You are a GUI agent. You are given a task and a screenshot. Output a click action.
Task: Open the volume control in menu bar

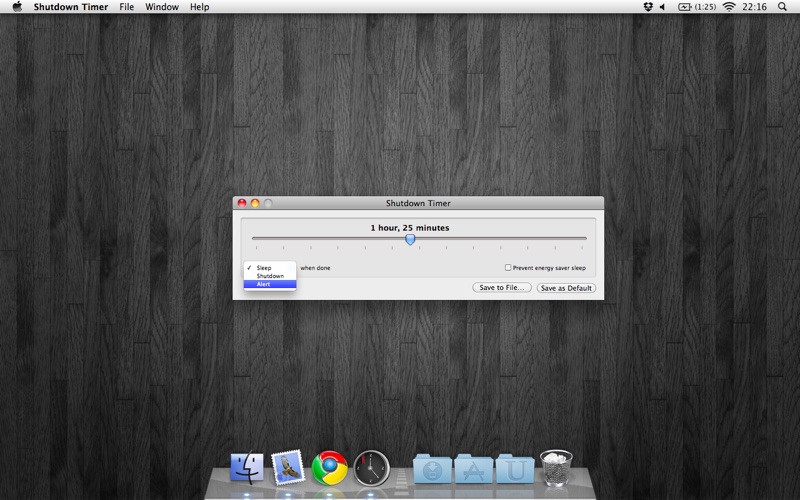tap(663, 7)
